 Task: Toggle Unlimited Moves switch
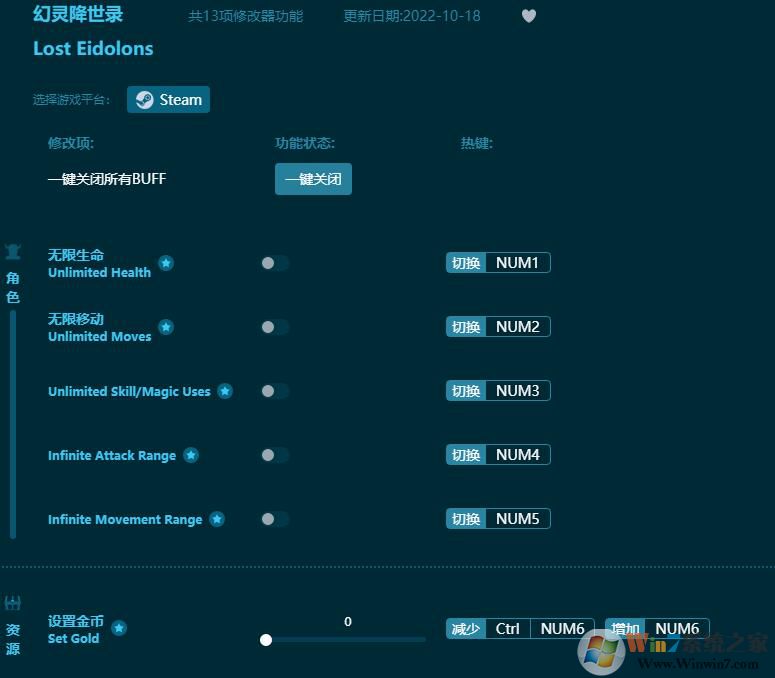coord(275,327)
